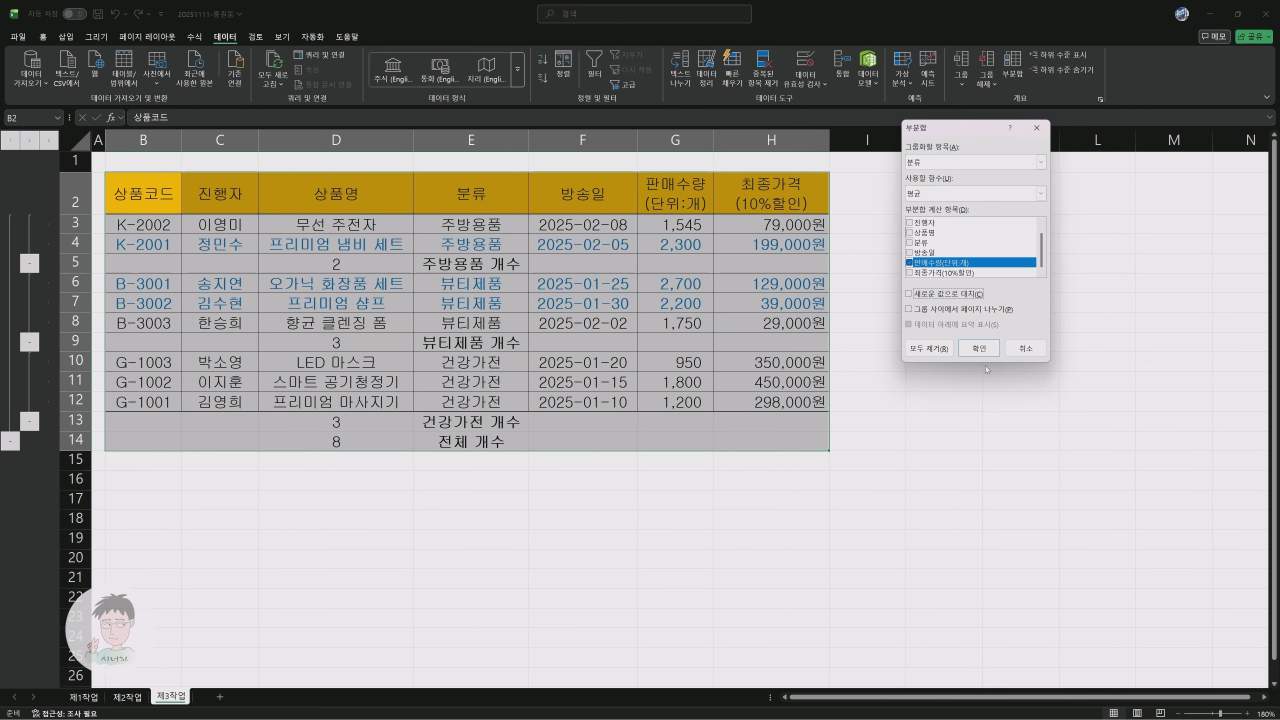Open the 그룹화할 항목 dropdown
The height and width of the screenshot is (720, 1280).
pos(1040,162)
